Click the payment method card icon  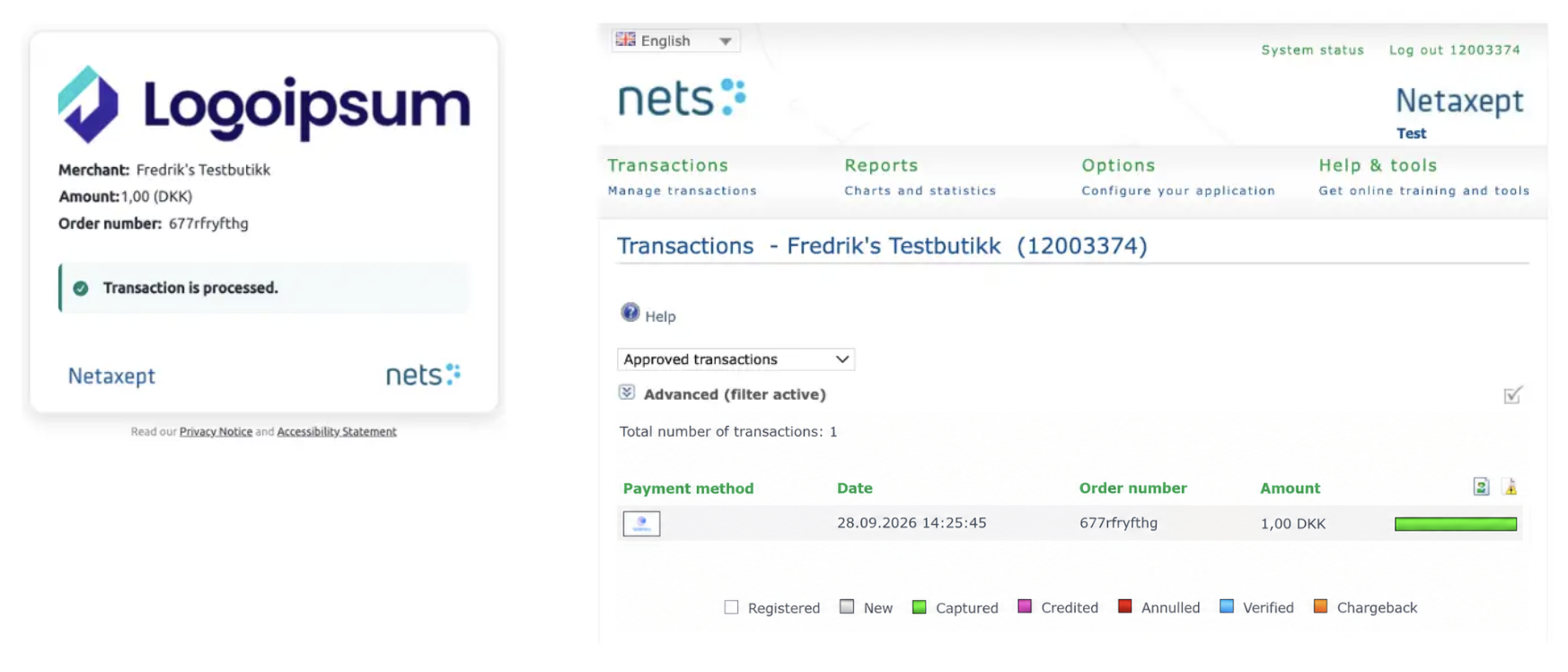click(641, 524)
